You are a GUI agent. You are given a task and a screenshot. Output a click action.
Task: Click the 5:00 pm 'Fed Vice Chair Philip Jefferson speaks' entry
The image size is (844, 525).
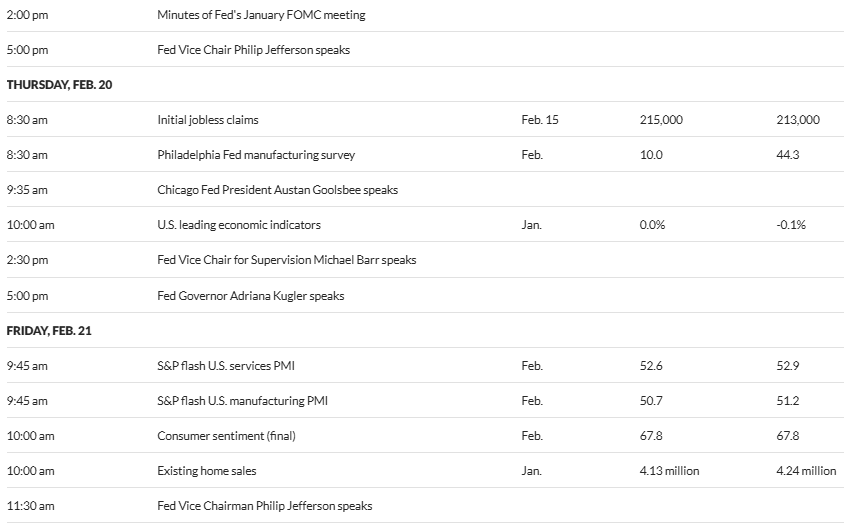coord(254,50)
